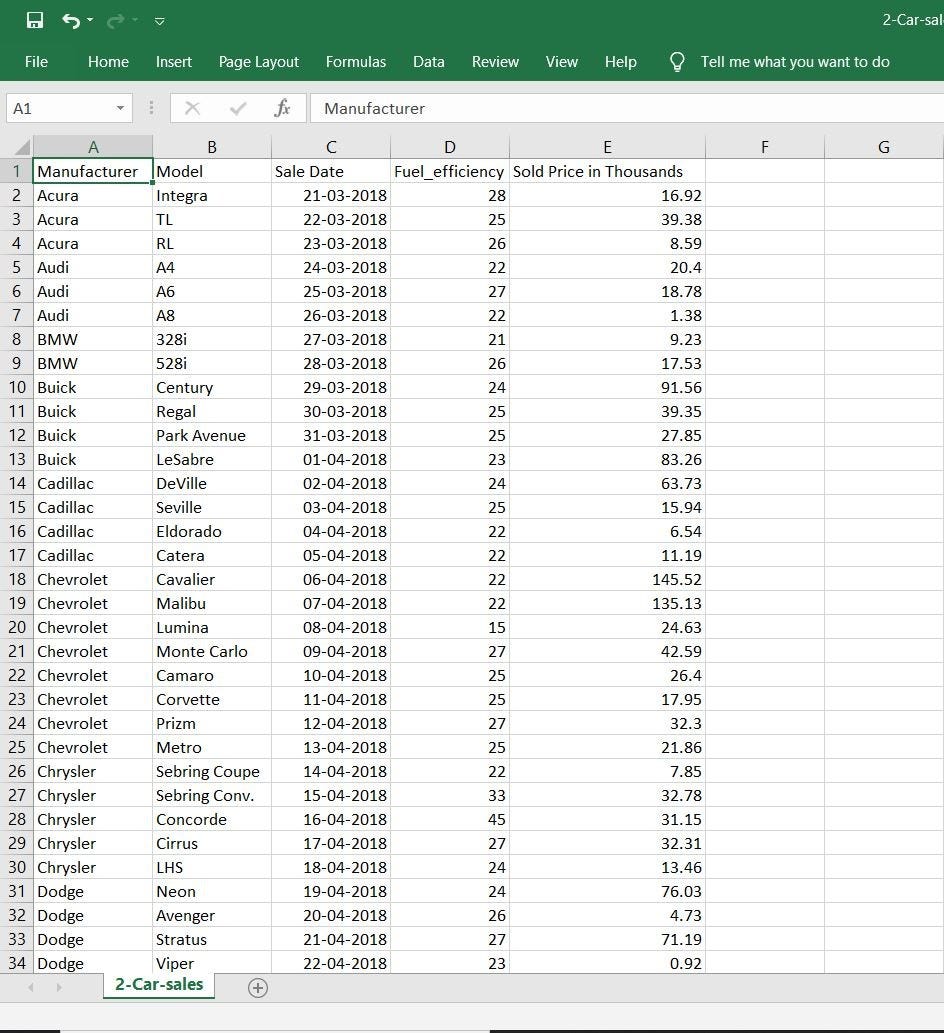
Task: Select the Viper cell
Action: pos(211,963)
